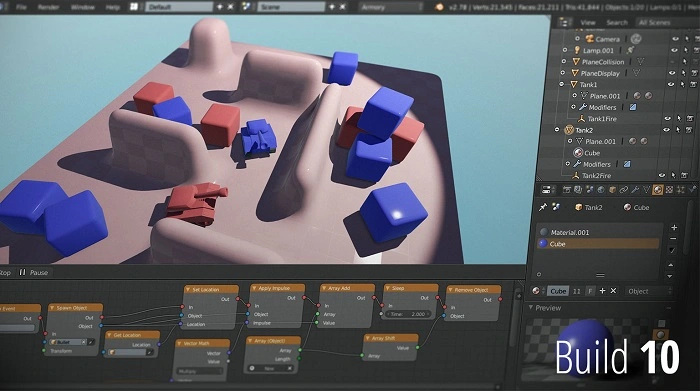This screenshot has height=391, width=700.
Task: Click the Default screen layout field
Action: 179,7
